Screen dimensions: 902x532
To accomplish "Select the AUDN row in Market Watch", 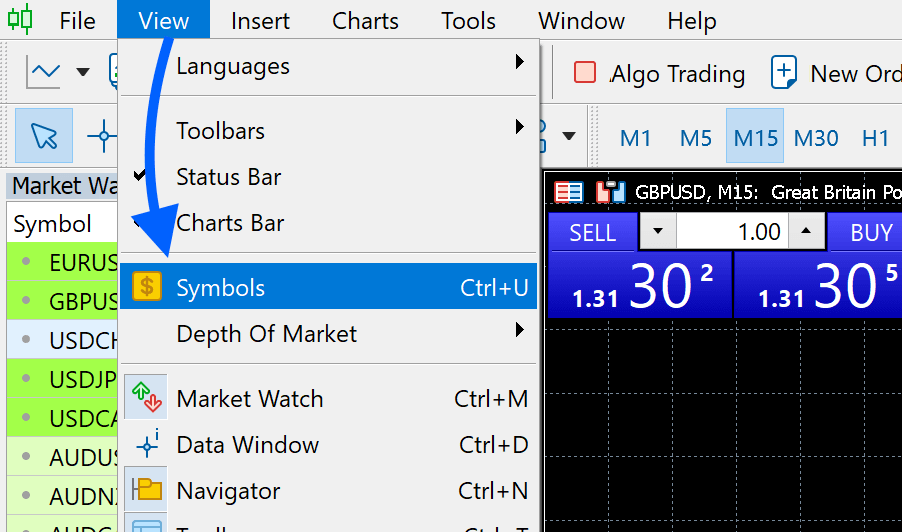I will [62, 496].
